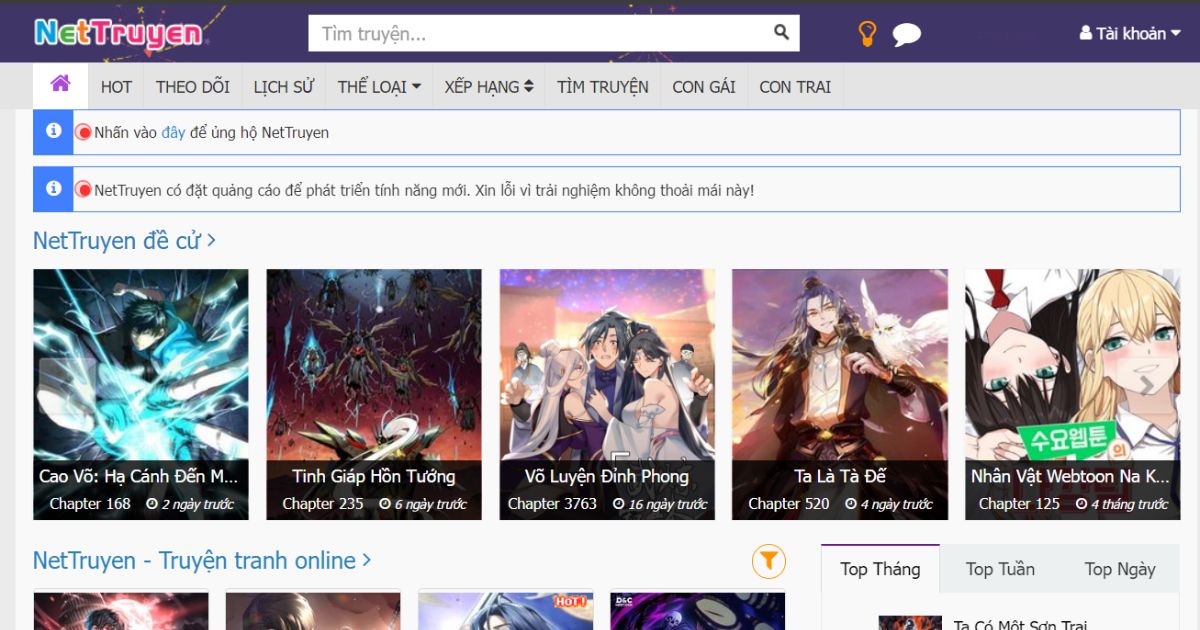Click the carousel next arrow
The width and height of the screenshot is (1200, 630).
click(1146, 386)
